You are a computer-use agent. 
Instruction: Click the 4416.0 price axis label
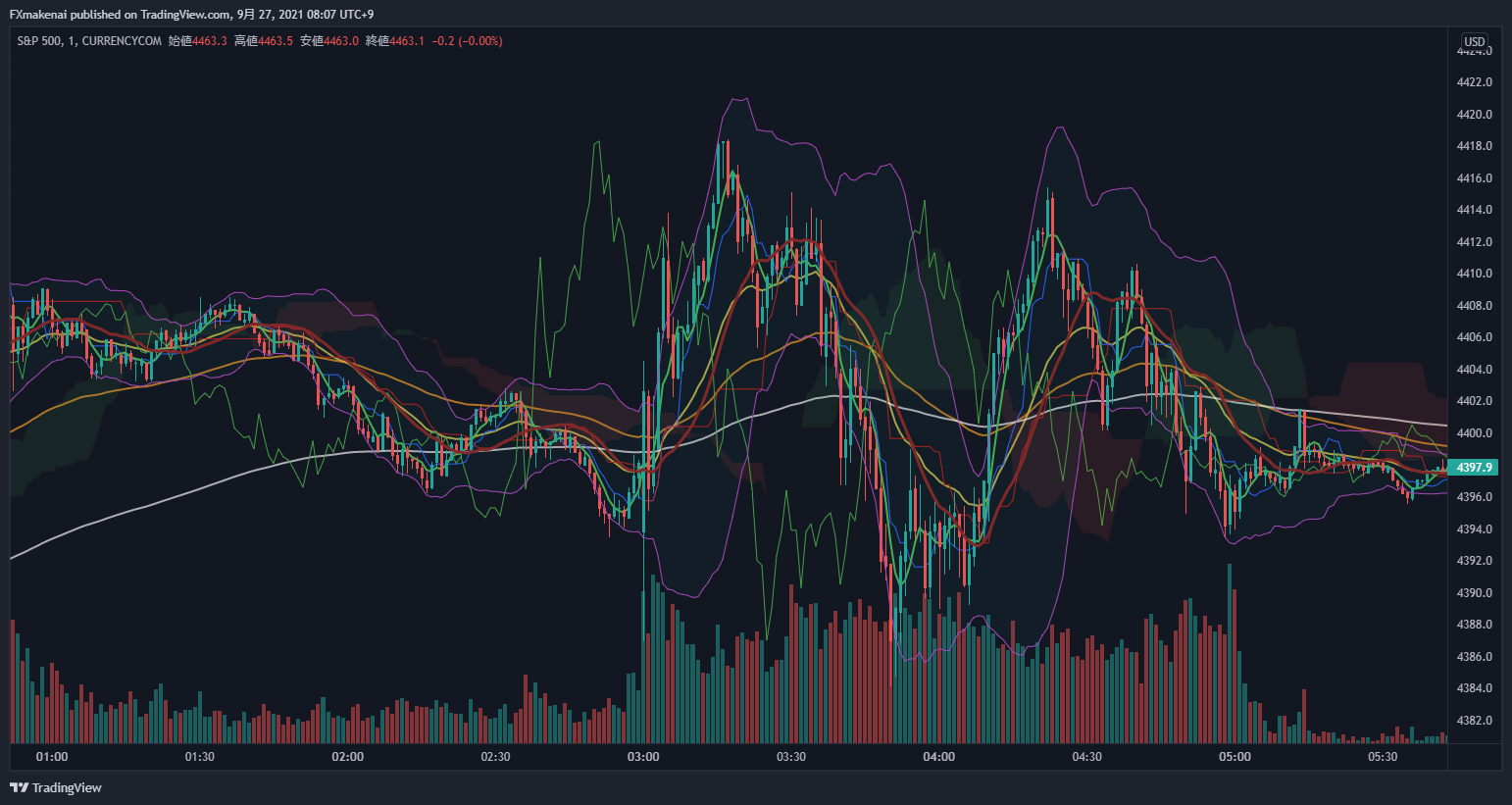pos(1474,178)
